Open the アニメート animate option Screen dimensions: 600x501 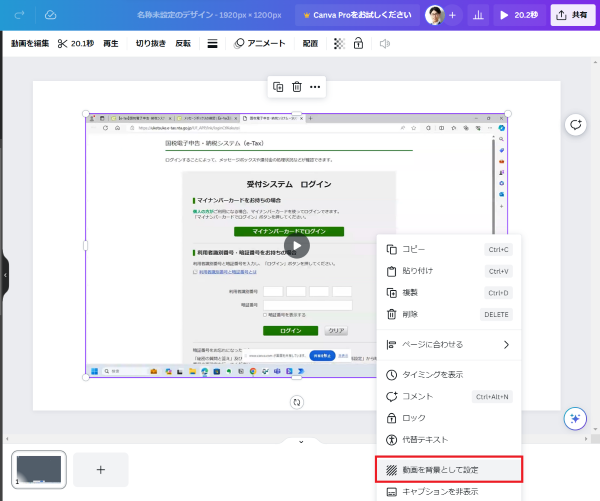pos(259,44)
